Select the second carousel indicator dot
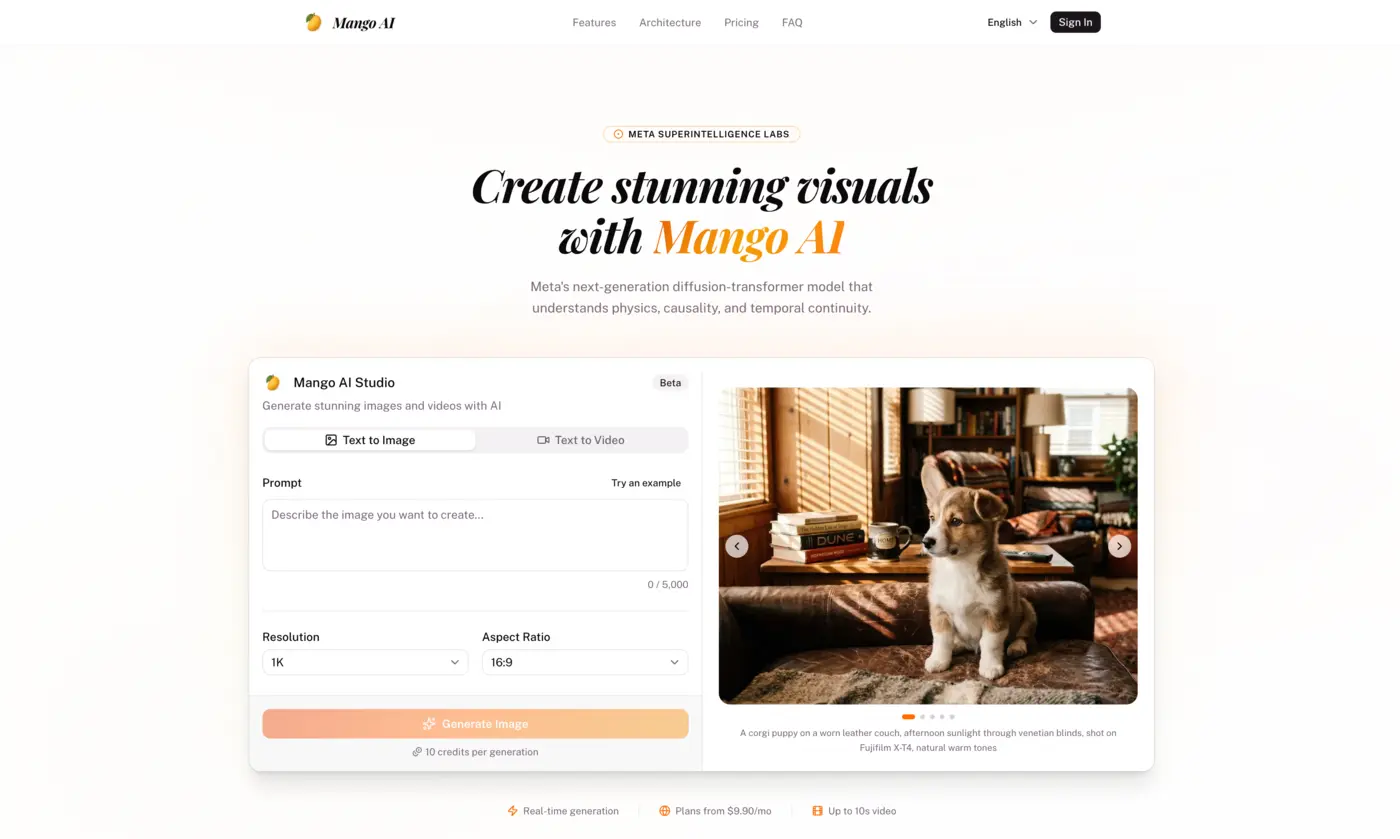The image size is (1400, 839). 922,717
